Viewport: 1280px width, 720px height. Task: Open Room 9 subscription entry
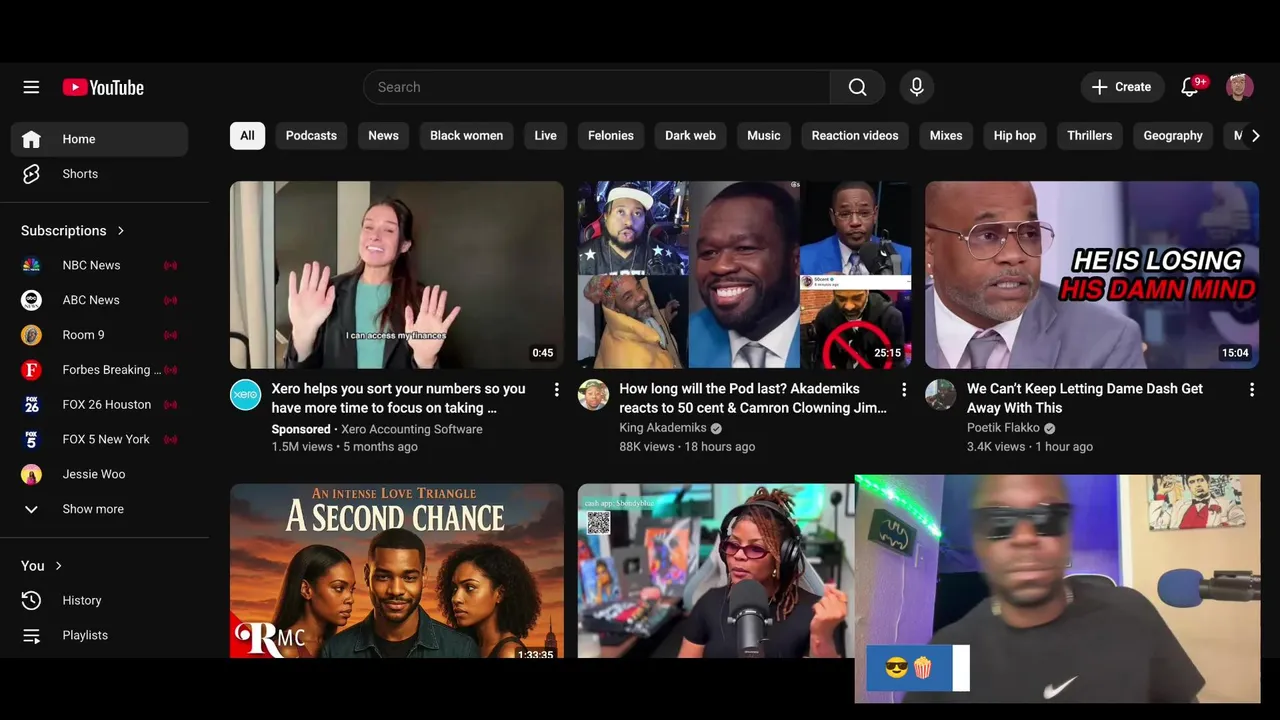99,335
